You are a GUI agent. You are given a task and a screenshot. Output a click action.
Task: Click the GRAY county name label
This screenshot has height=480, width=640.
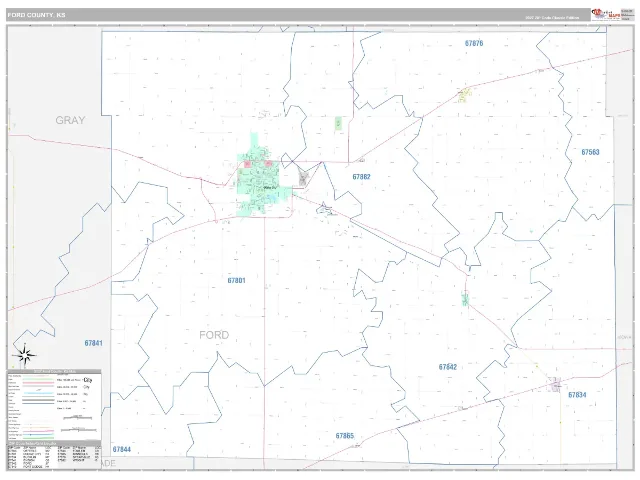70,120
